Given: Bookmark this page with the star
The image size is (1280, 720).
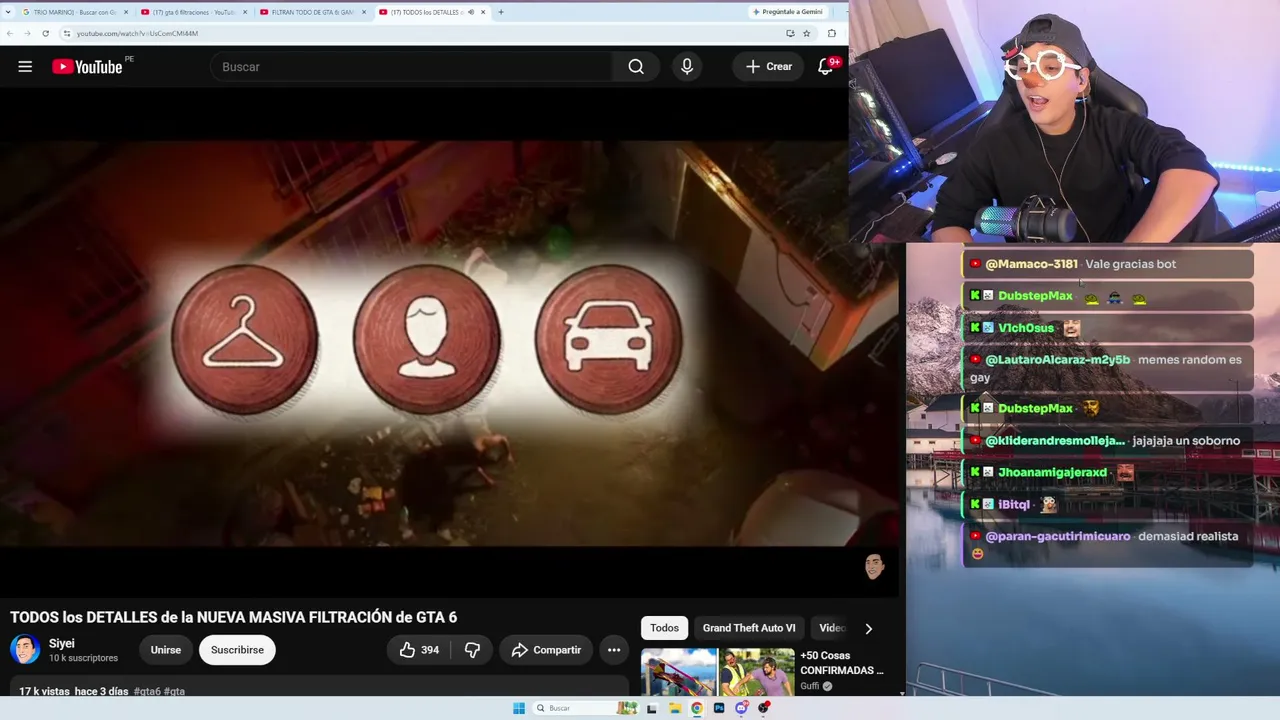Looking at the screenshot, I should pos(806,33).
